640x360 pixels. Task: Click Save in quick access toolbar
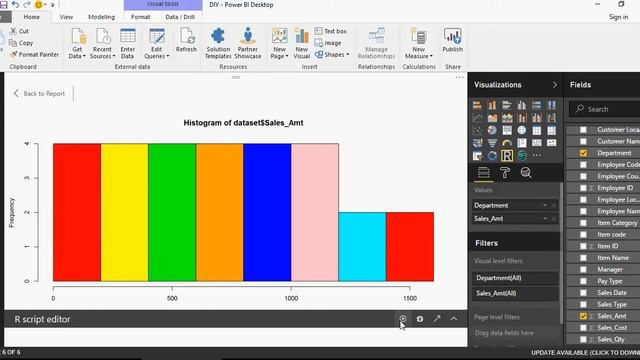tap(4, 4)
